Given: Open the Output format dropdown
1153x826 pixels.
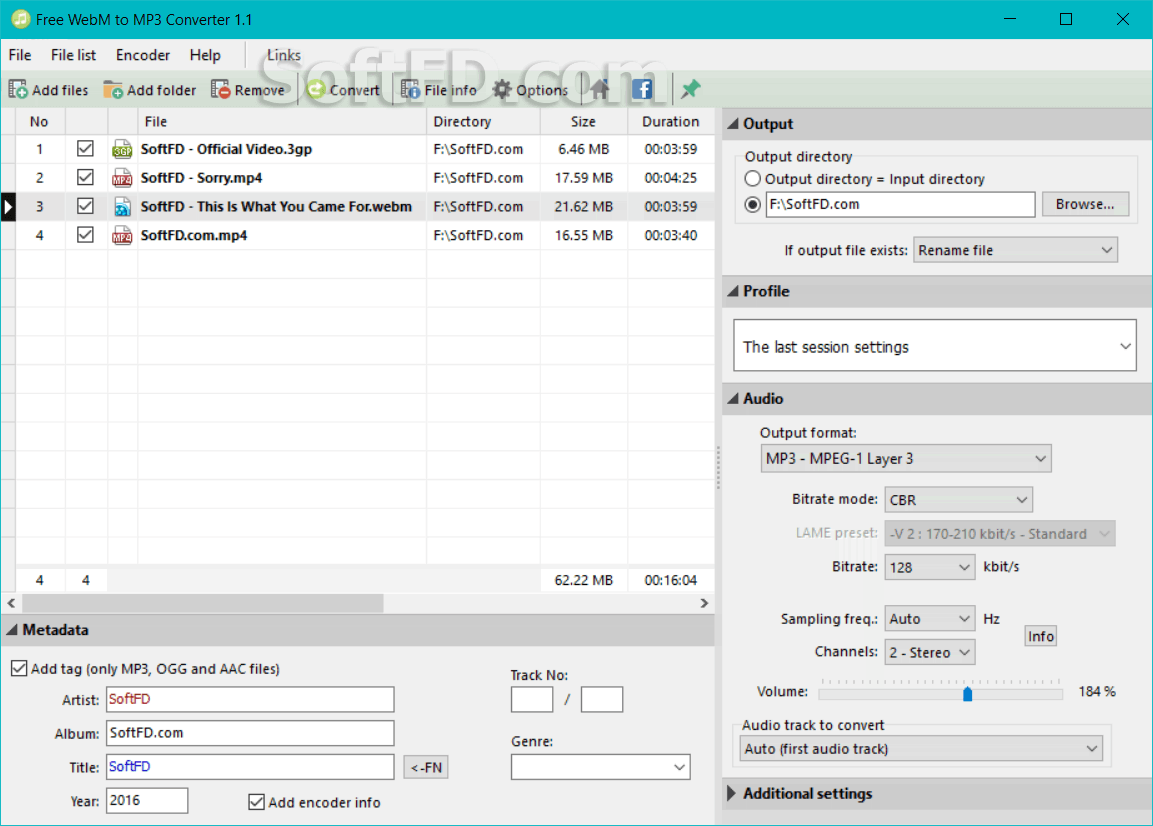Looking at the screenshot, I should pyautogui.click(x=906, y=458).
